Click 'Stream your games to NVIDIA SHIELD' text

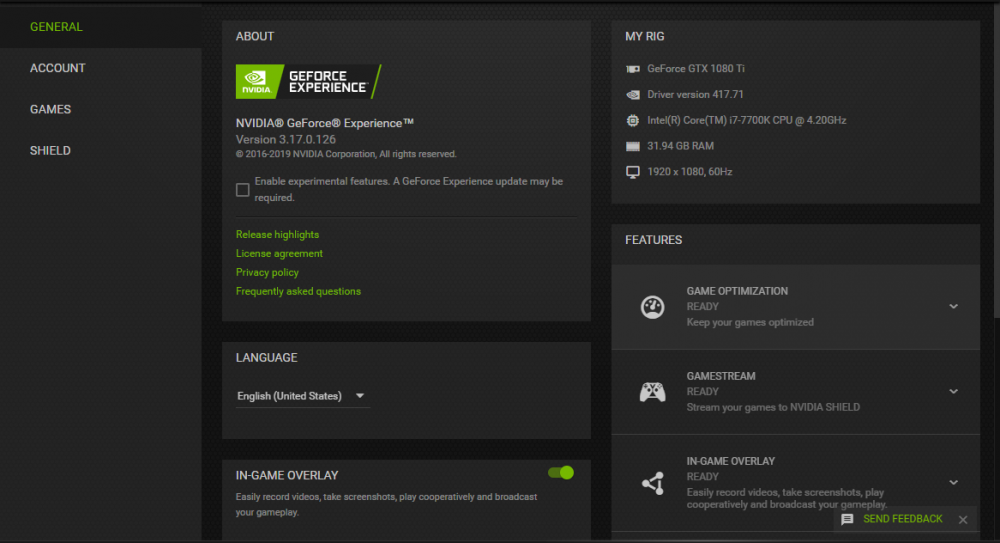point(773,407)
